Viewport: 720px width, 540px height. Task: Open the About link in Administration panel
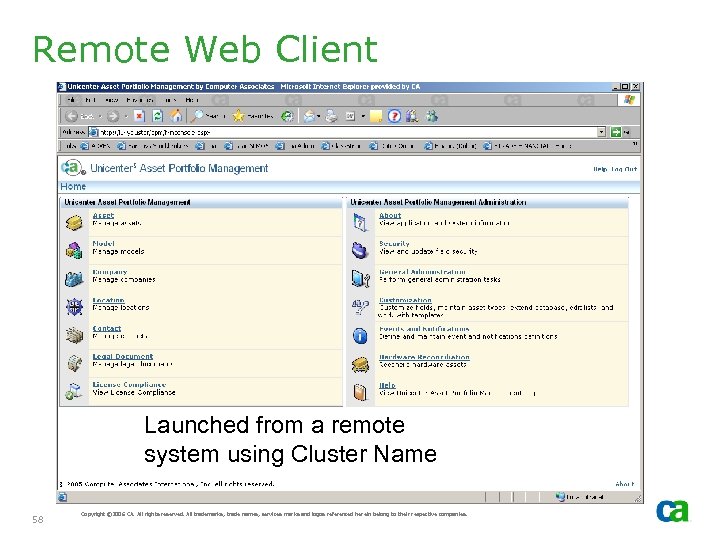[x=390, y=215]
